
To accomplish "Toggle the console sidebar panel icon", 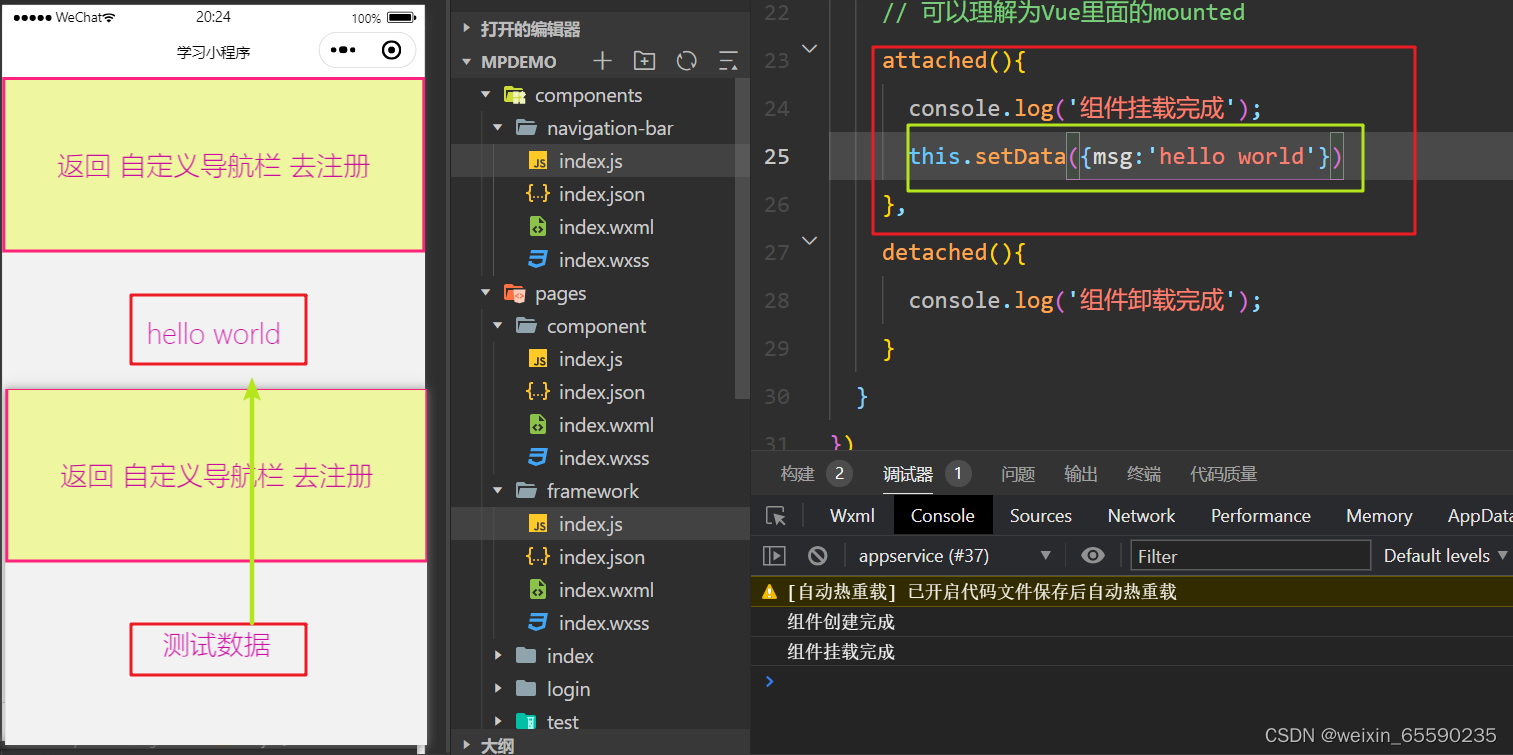I will pos(774,556).
